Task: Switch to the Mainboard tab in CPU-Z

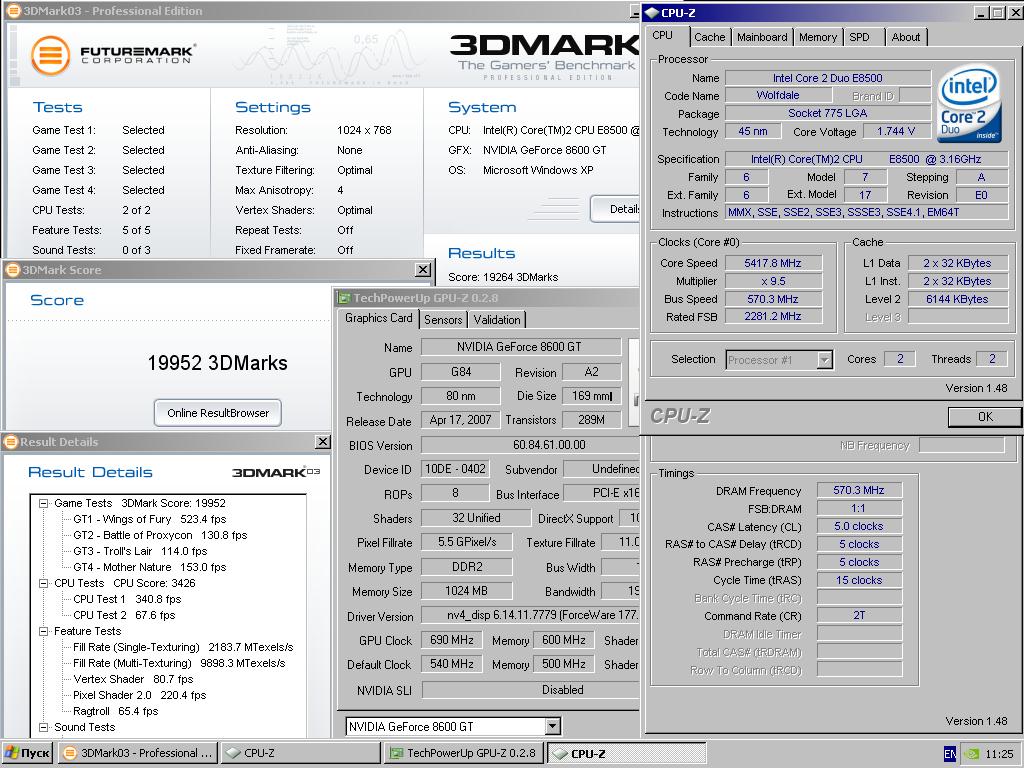Action: point(762,37)
